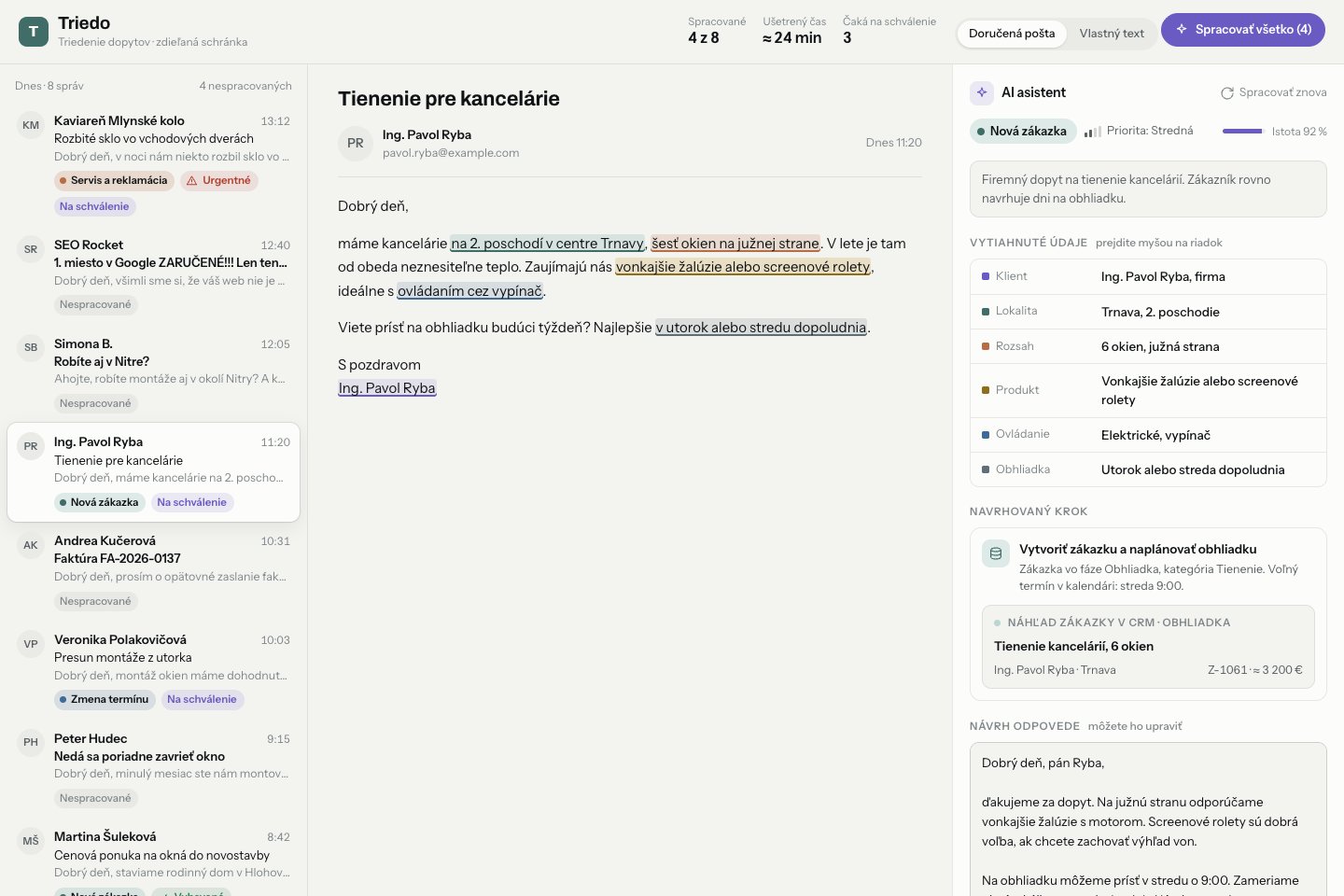
Task: Open the Presun montáže z utorka message
Action: pos(154,670)
